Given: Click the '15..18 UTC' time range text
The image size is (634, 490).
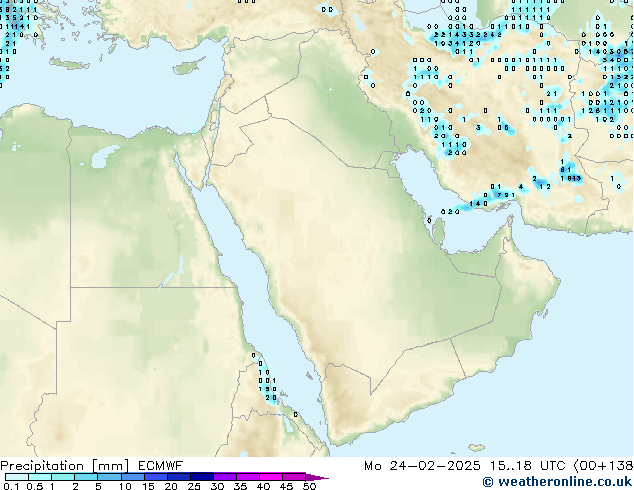Looking at the screenshot, I should (528, 466).
